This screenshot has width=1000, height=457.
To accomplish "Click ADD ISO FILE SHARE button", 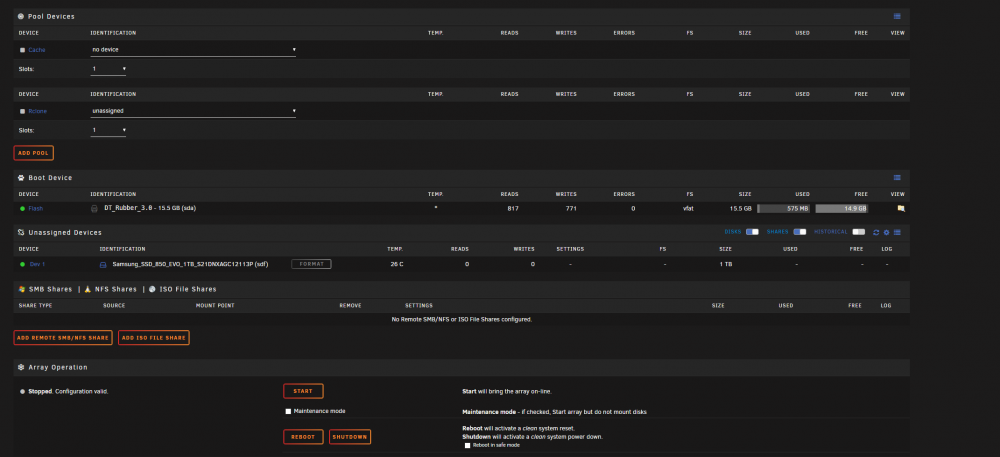I will point(154,338).
